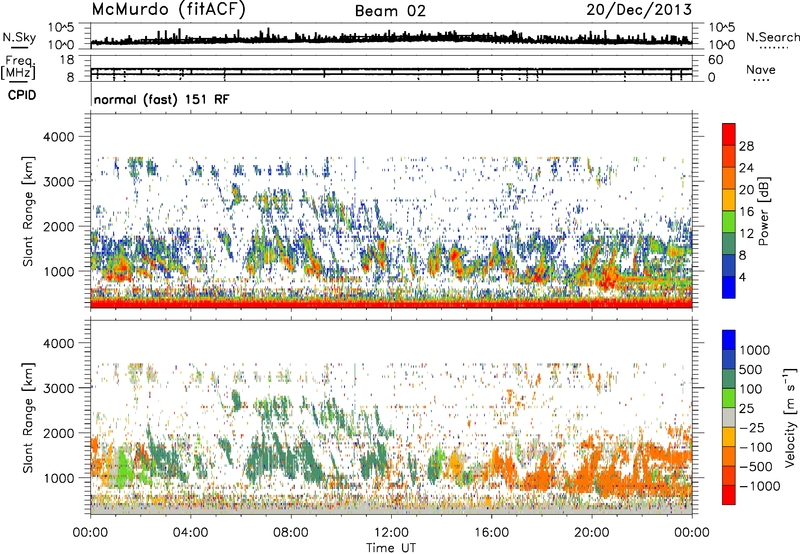Click the starting "00:00" time tick label
This screenshot has height=554, width=800.
[x=90, y=533]
